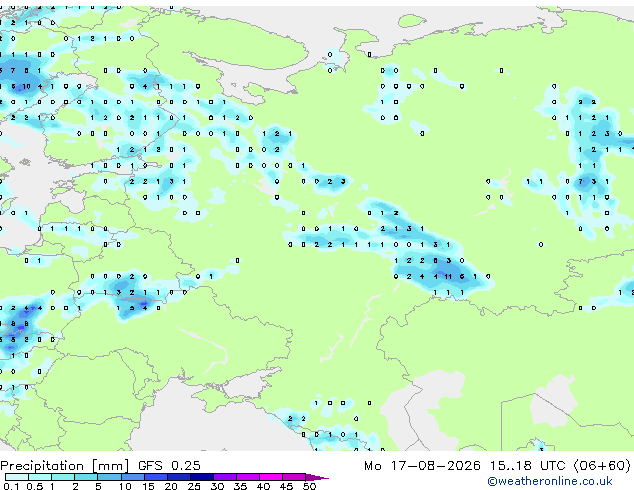Click the '(06+60)' forecast run label
634x490 pixels.
[602, 466]
